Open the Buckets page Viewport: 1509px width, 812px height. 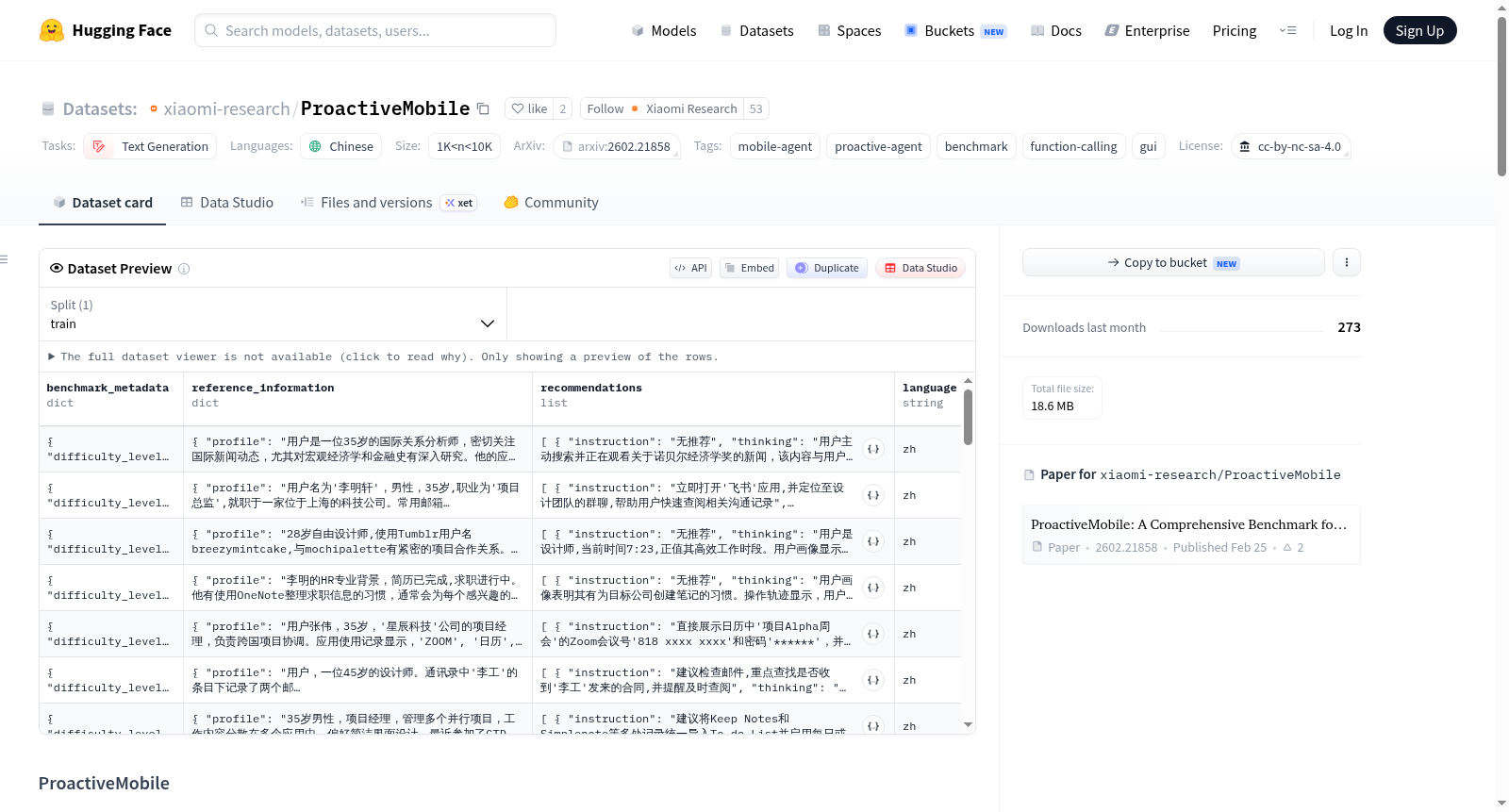coord(955,30)
